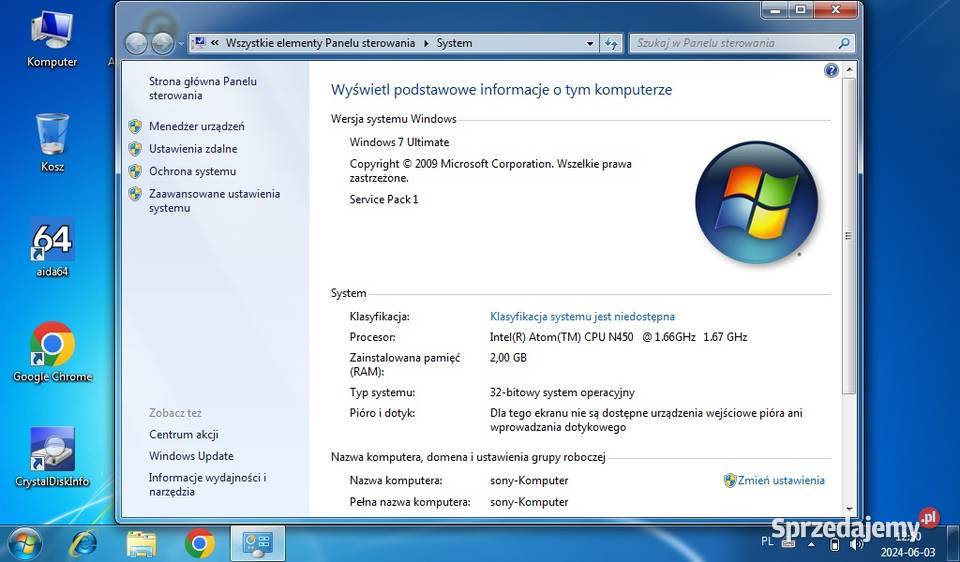The height and width of the screenshot is (562, 960).
Task: Open Informacje wydajności i narzędzia link
Action: tap(208, 484)
